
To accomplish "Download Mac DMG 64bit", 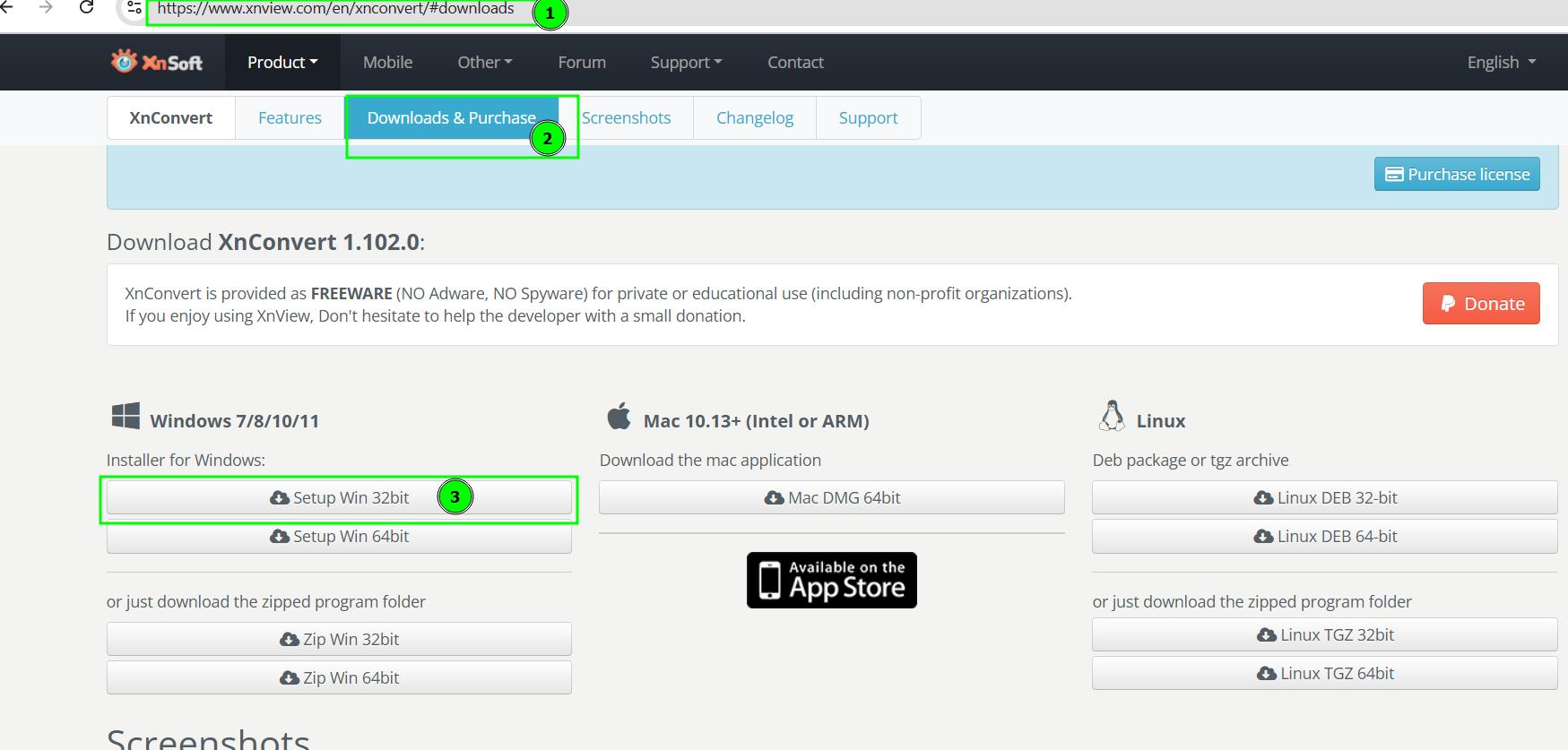I will 832,497.
